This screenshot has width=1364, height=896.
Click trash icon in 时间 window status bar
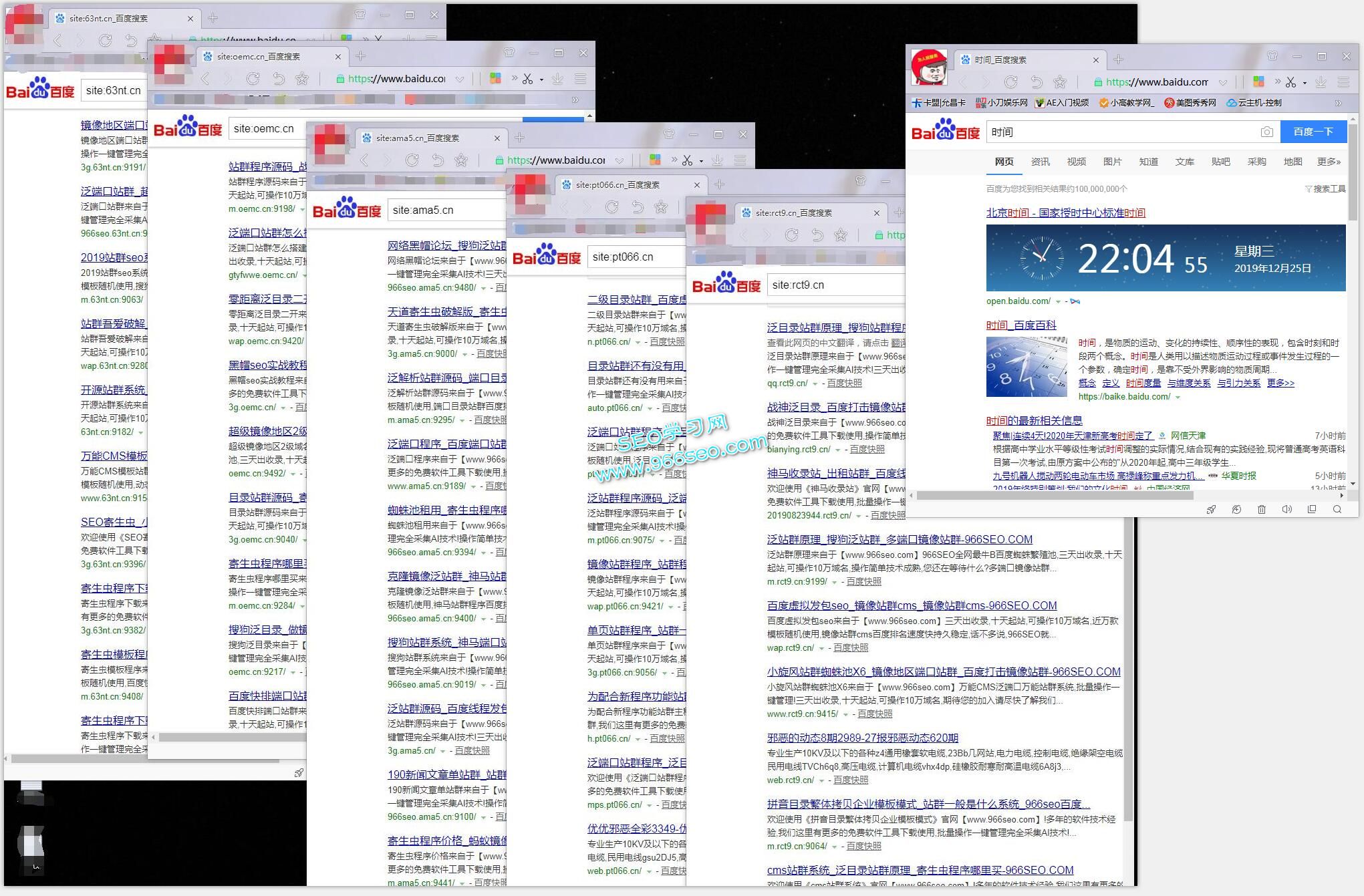pos(1262,510)
